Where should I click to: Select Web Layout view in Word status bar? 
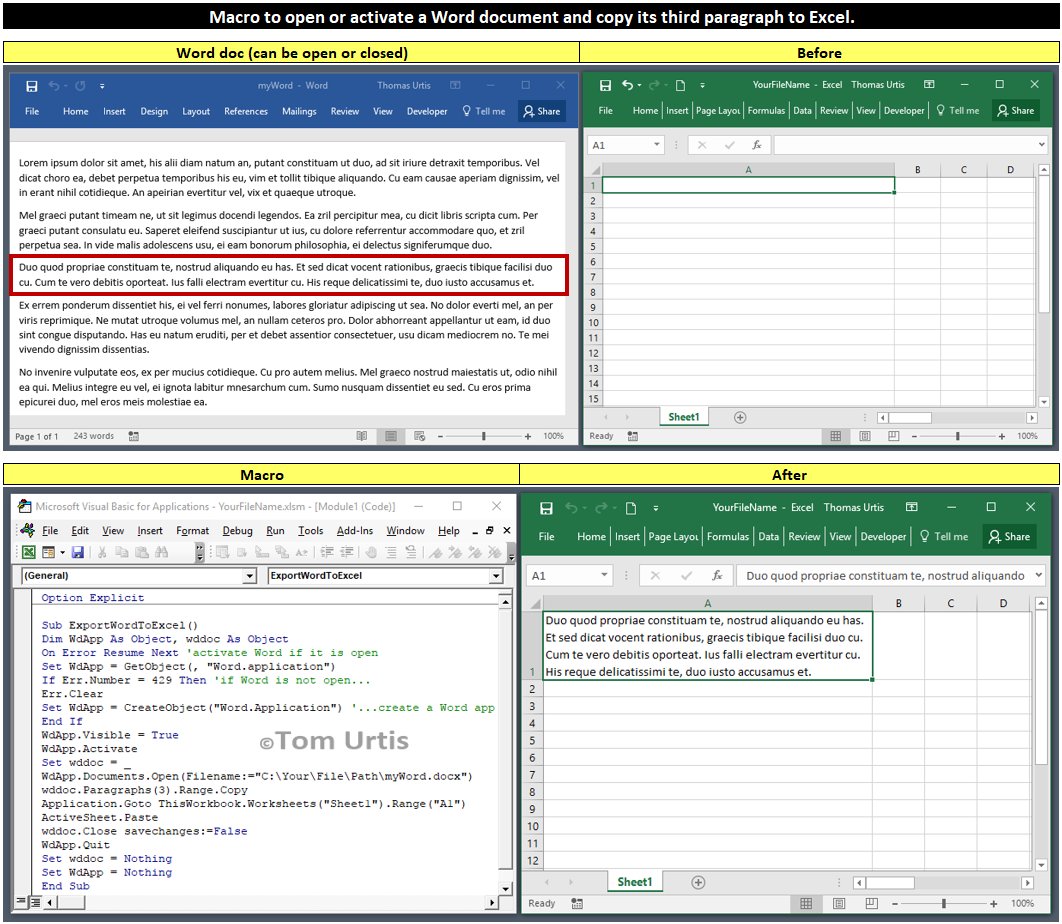point(419,436)
